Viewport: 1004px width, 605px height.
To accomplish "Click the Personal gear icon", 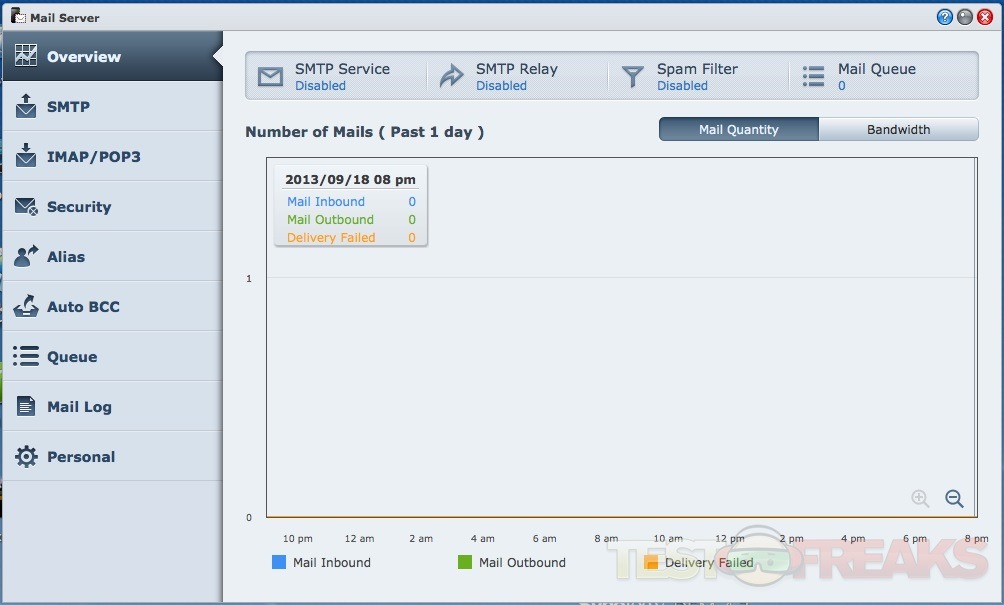I will point(27,457).
